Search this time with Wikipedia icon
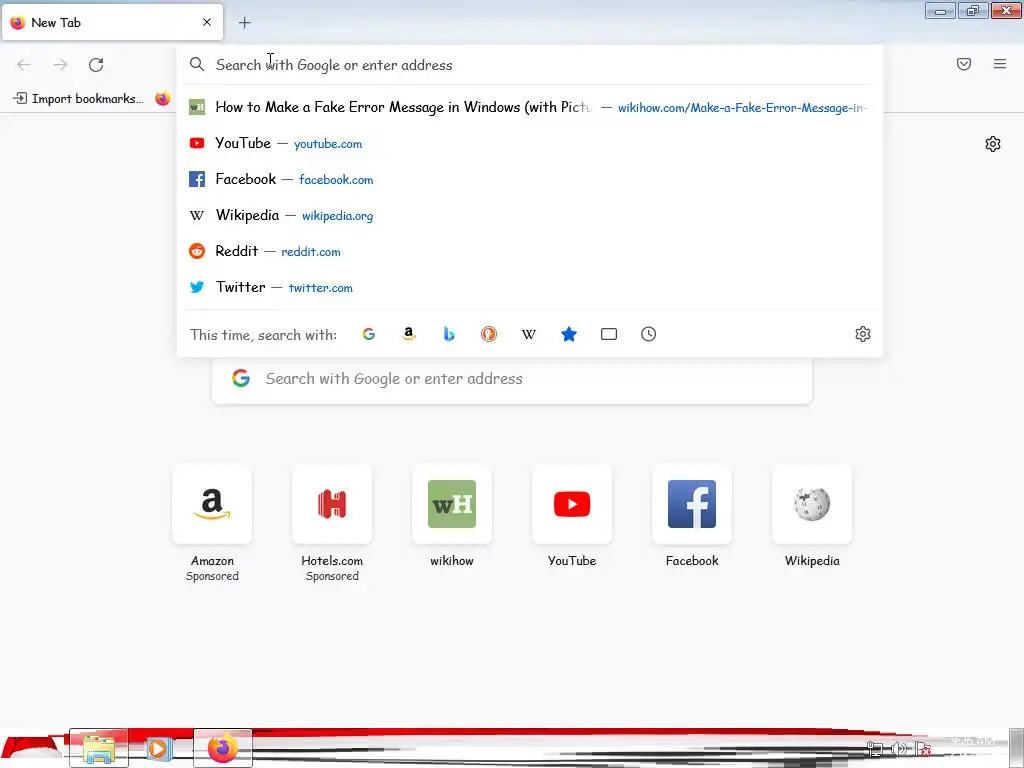The height and width of the screenshot is (768, 1024). 529,334
